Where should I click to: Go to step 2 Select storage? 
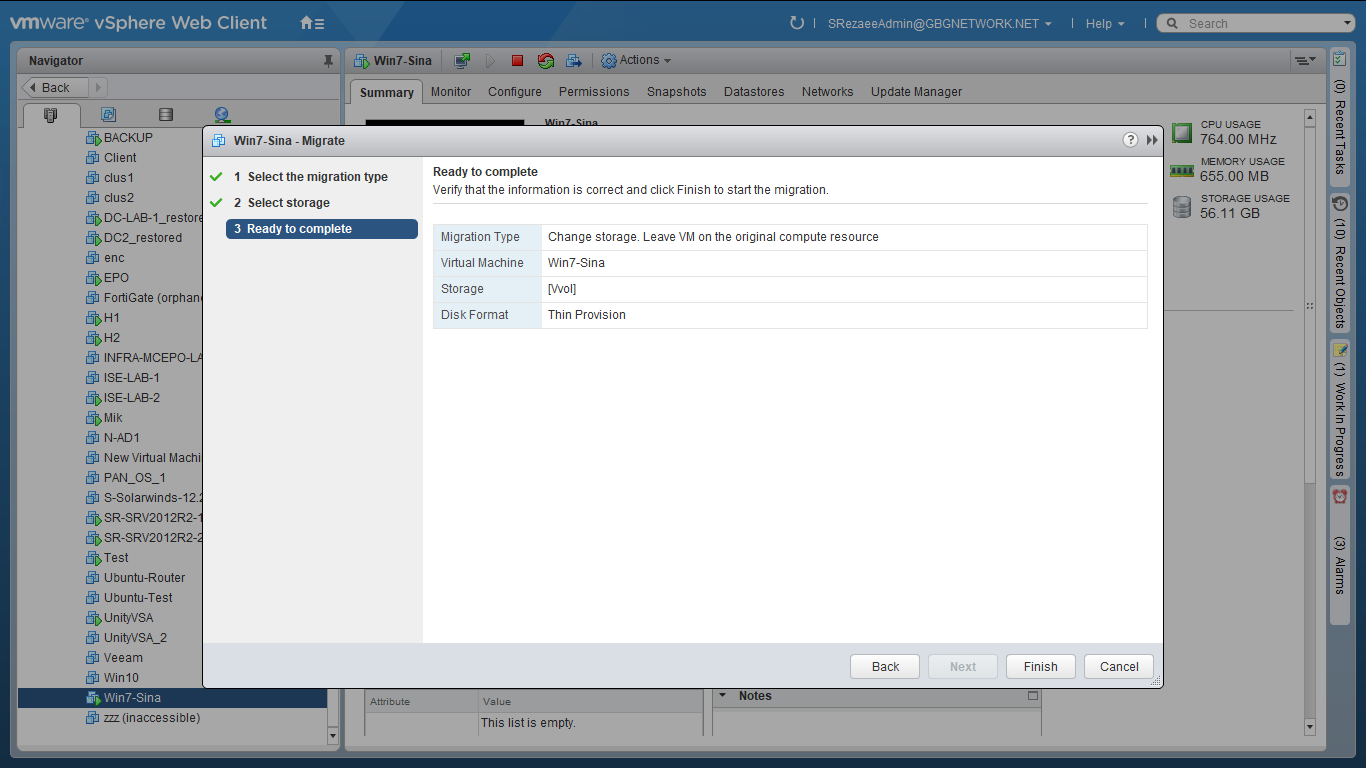tap(288, 203)
